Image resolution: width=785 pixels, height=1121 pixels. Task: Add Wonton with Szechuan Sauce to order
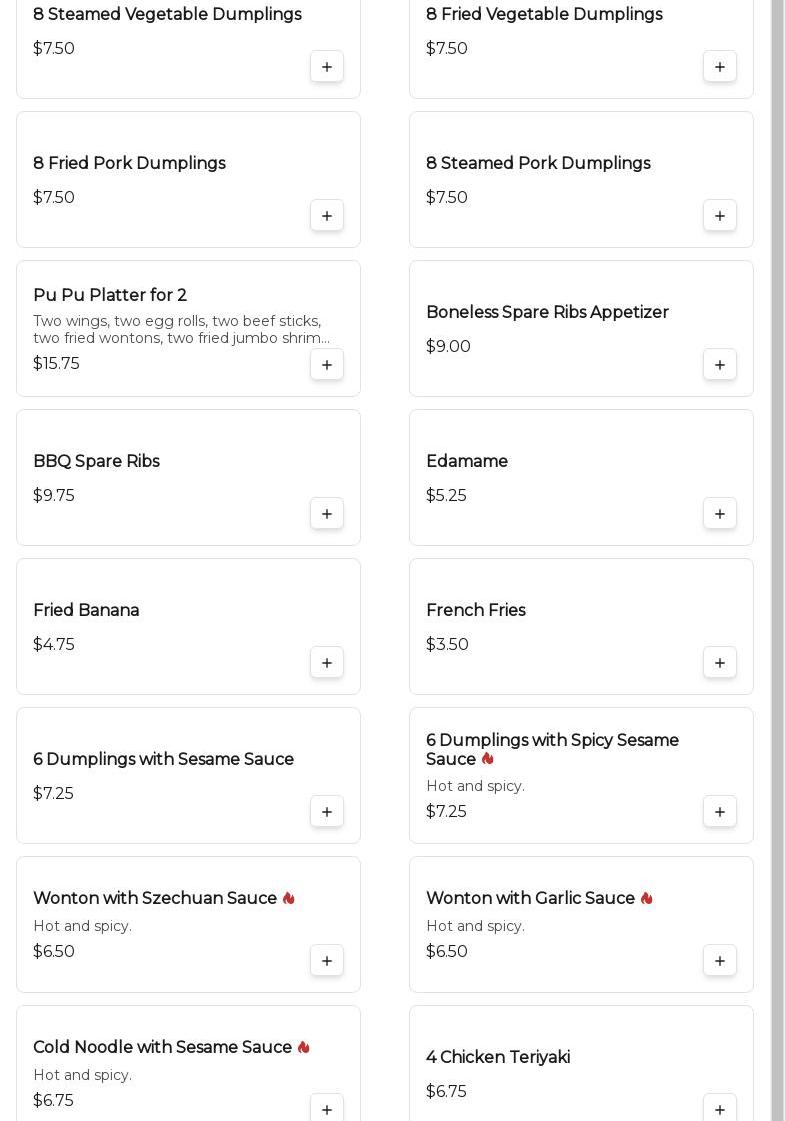click(327, 961)
